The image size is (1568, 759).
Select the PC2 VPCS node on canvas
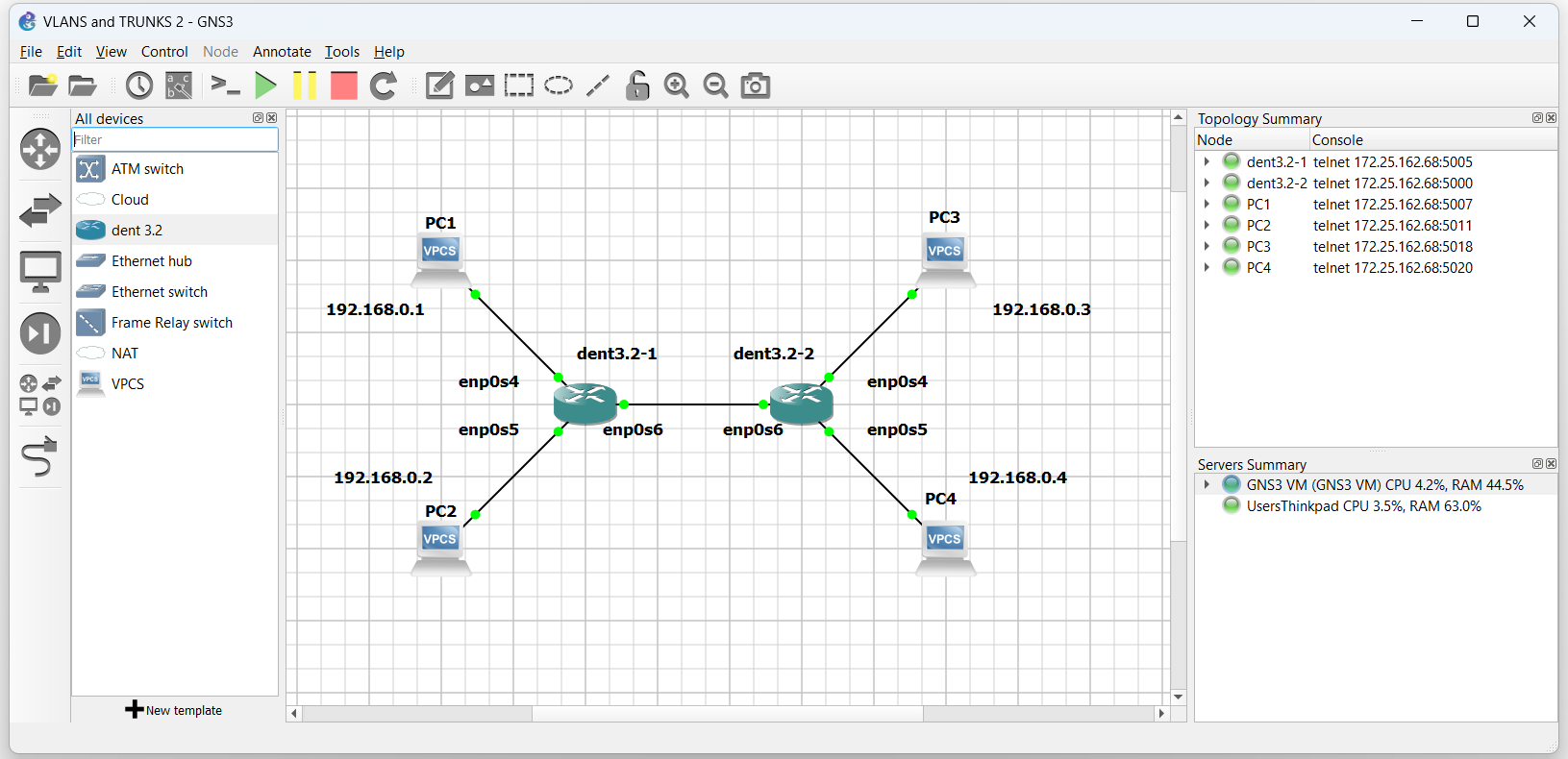click(441, 550)
